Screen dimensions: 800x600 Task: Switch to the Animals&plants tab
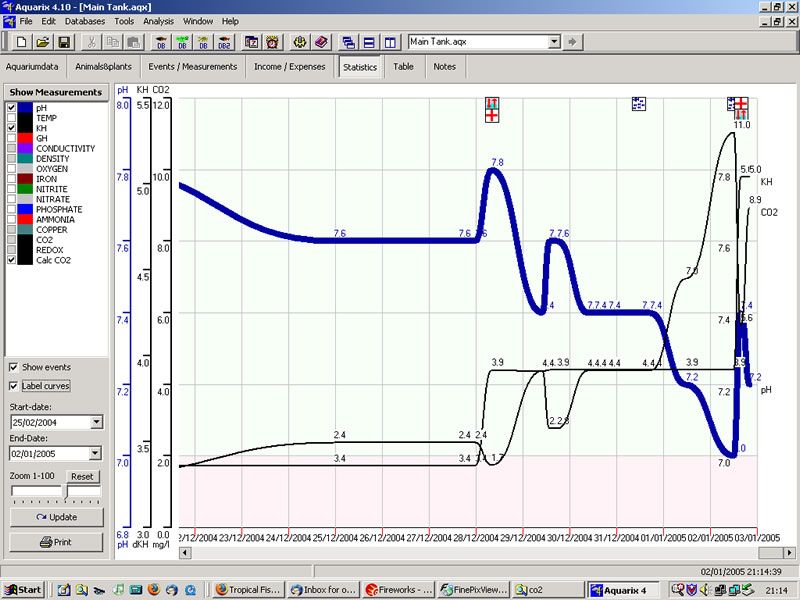(x=104, y=67)
